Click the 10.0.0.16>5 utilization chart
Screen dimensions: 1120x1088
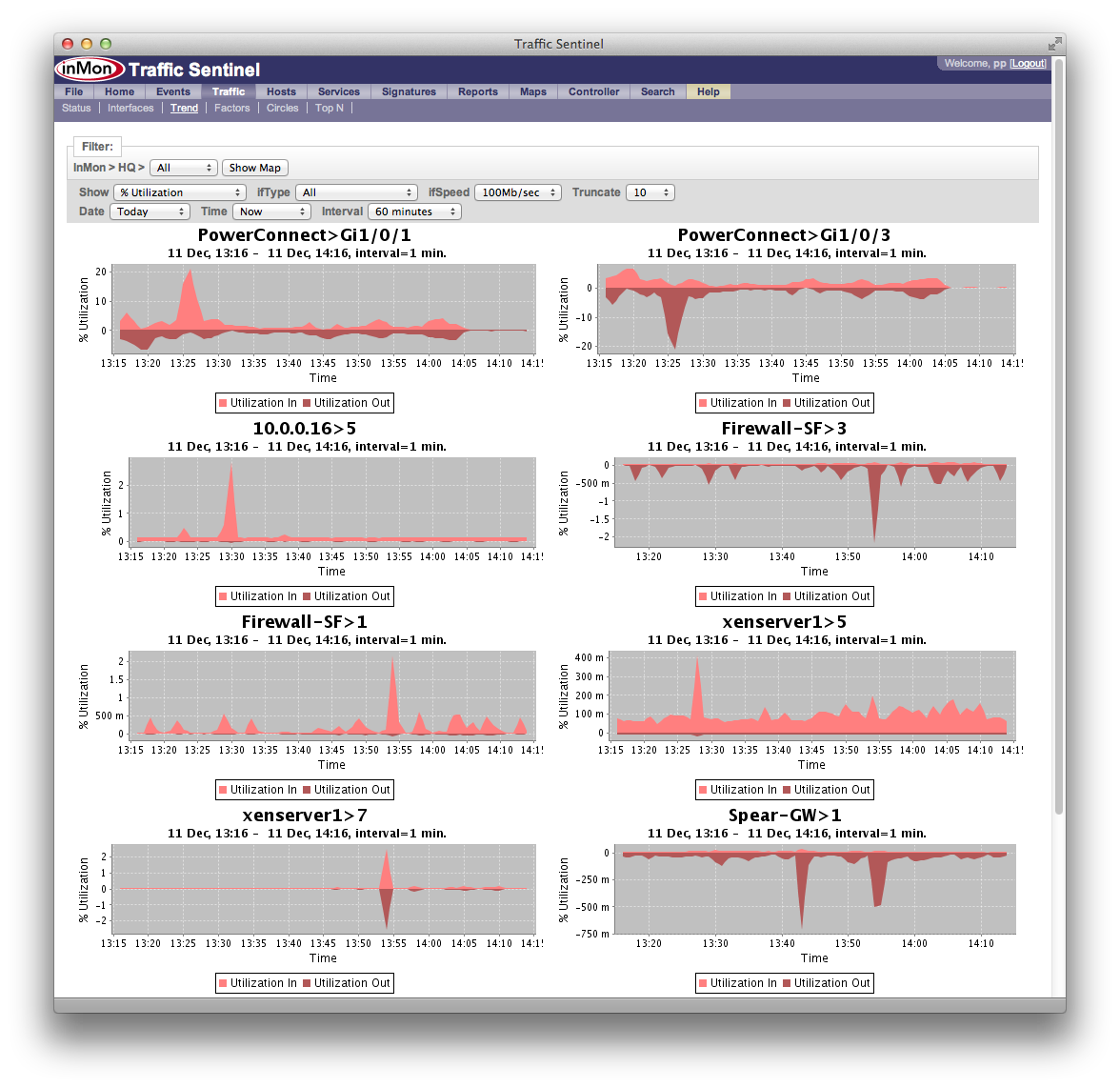point(332,502)
